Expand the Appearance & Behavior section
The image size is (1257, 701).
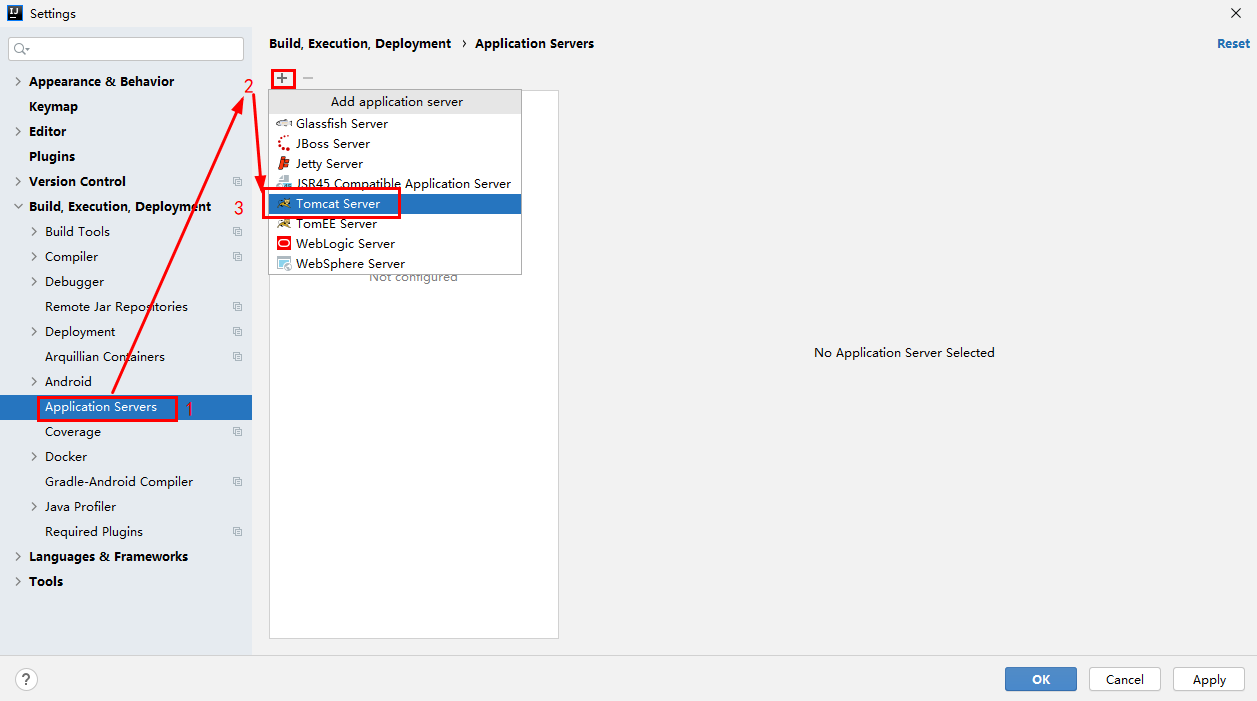point(18,82)
